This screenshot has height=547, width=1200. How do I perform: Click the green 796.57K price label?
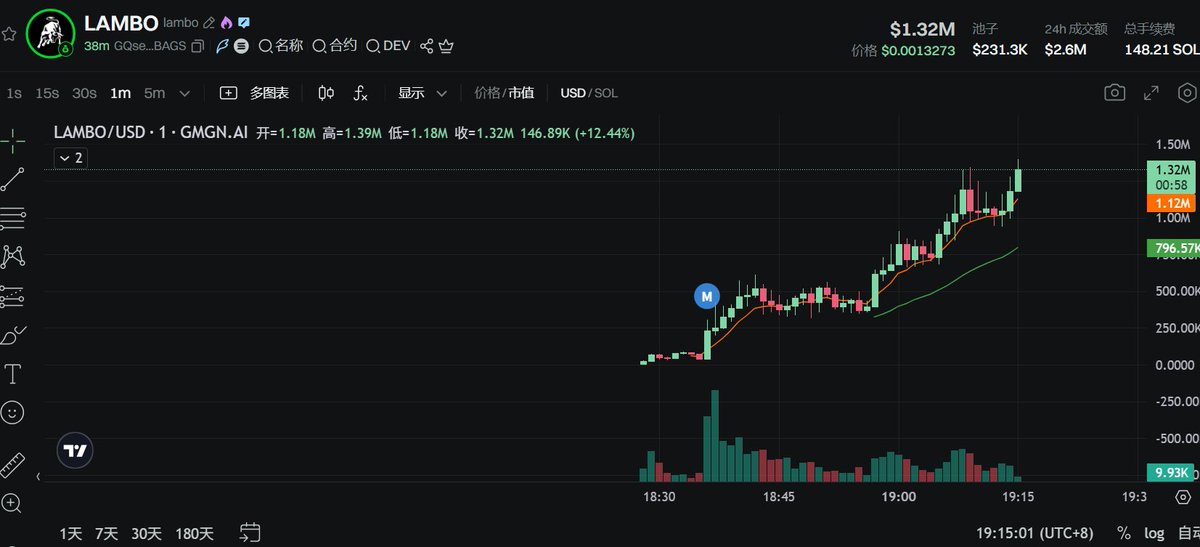pos(1172,248)
